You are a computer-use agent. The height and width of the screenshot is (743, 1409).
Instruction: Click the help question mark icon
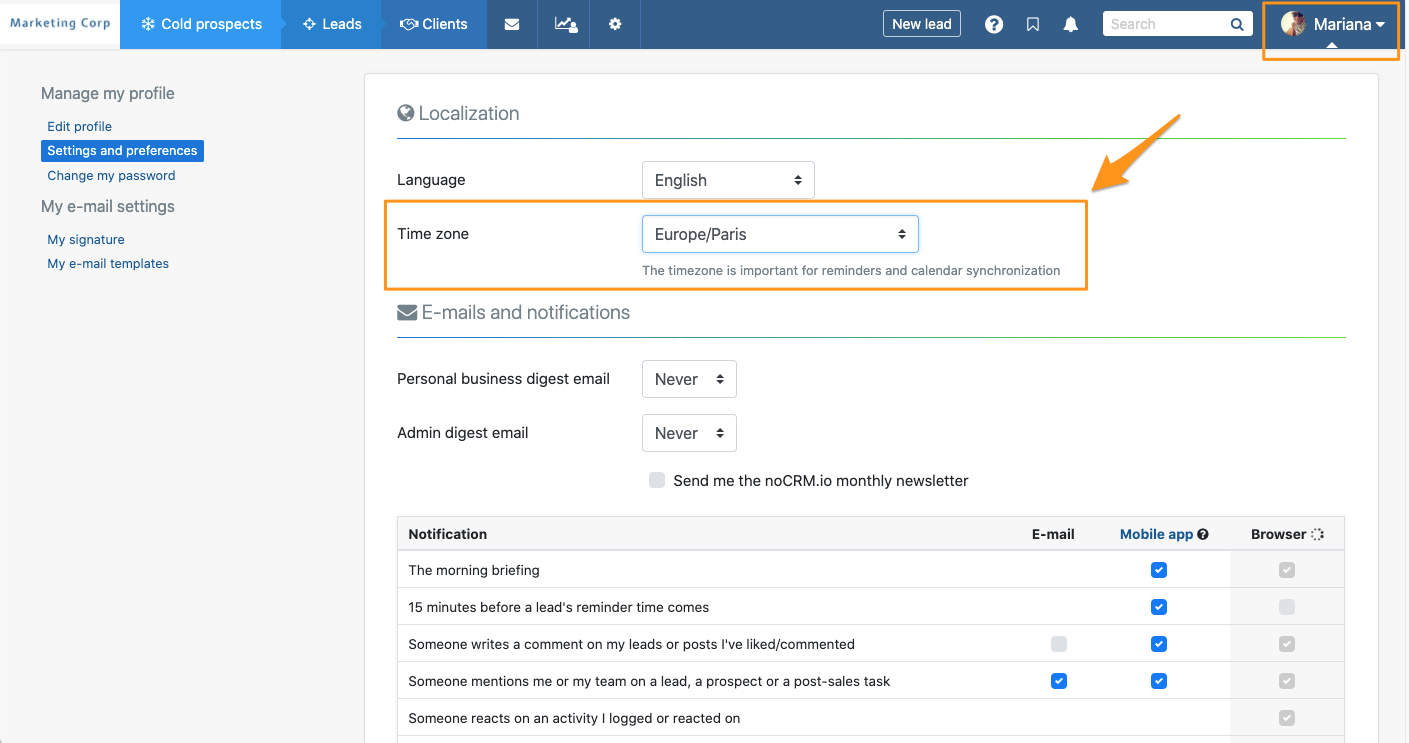tap(994, 24)
